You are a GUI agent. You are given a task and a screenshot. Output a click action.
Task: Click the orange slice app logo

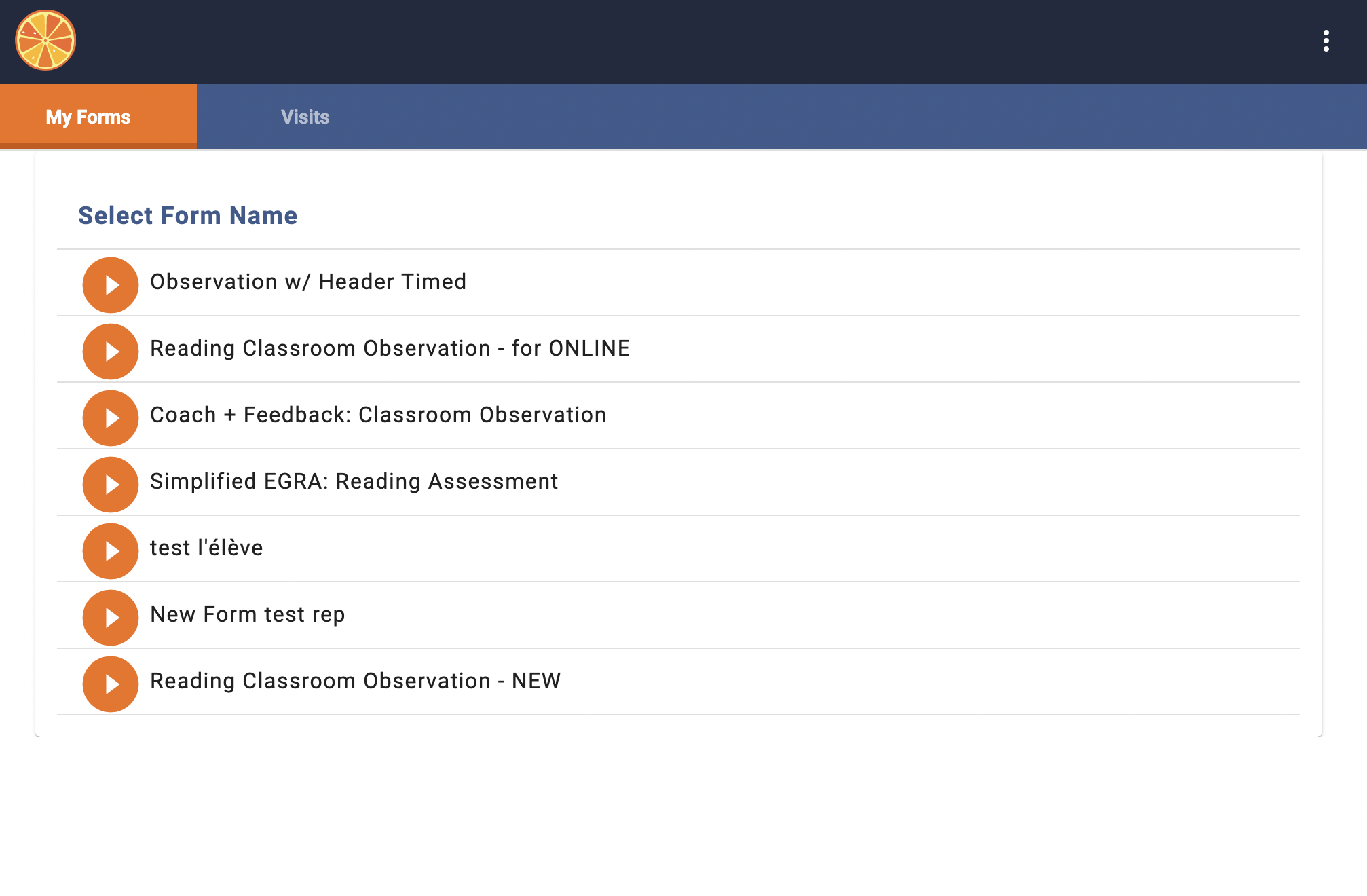[x=45, y=40]
